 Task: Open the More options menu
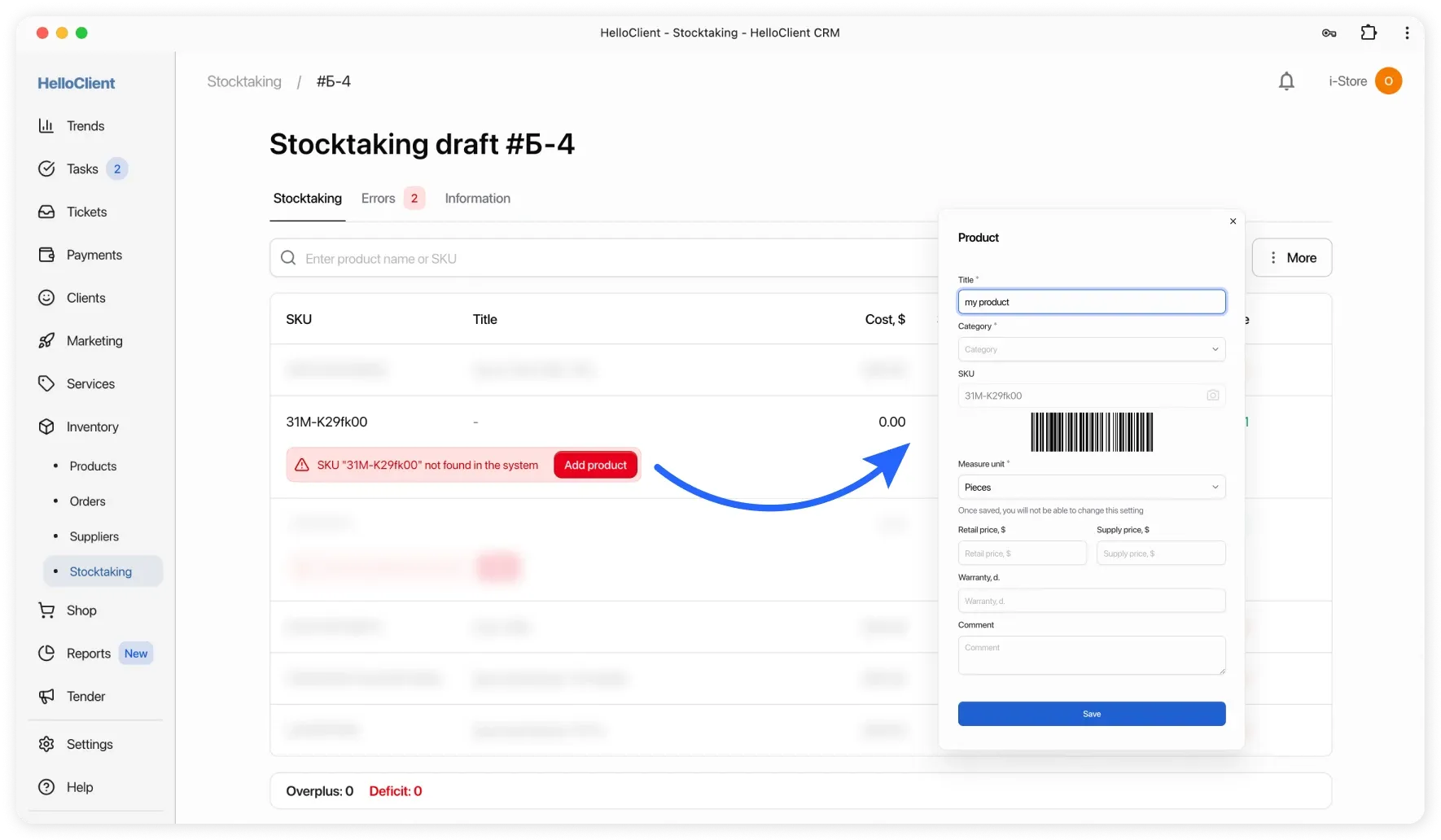click(x=1291, y=258)
